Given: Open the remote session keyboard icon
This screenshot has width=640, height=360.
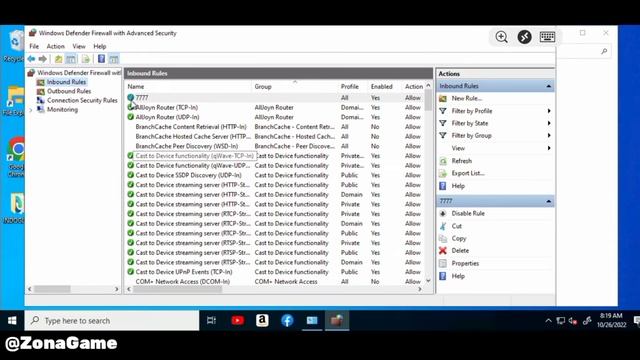Looking at the screenshot, I should [547, 37].
